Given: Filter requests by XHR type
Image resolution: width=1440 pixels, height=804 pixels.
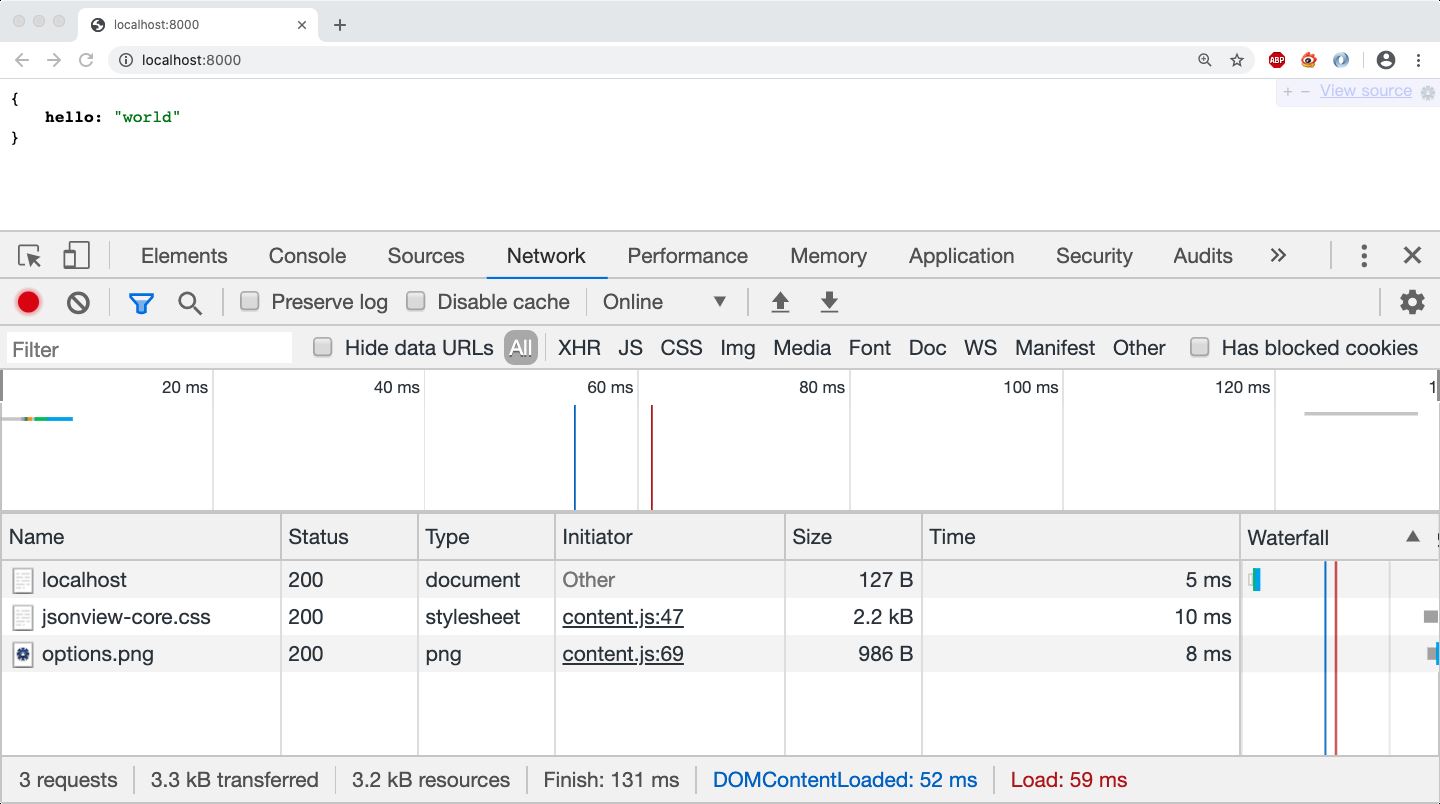Looking at the screenshot, I should [579, 348].
